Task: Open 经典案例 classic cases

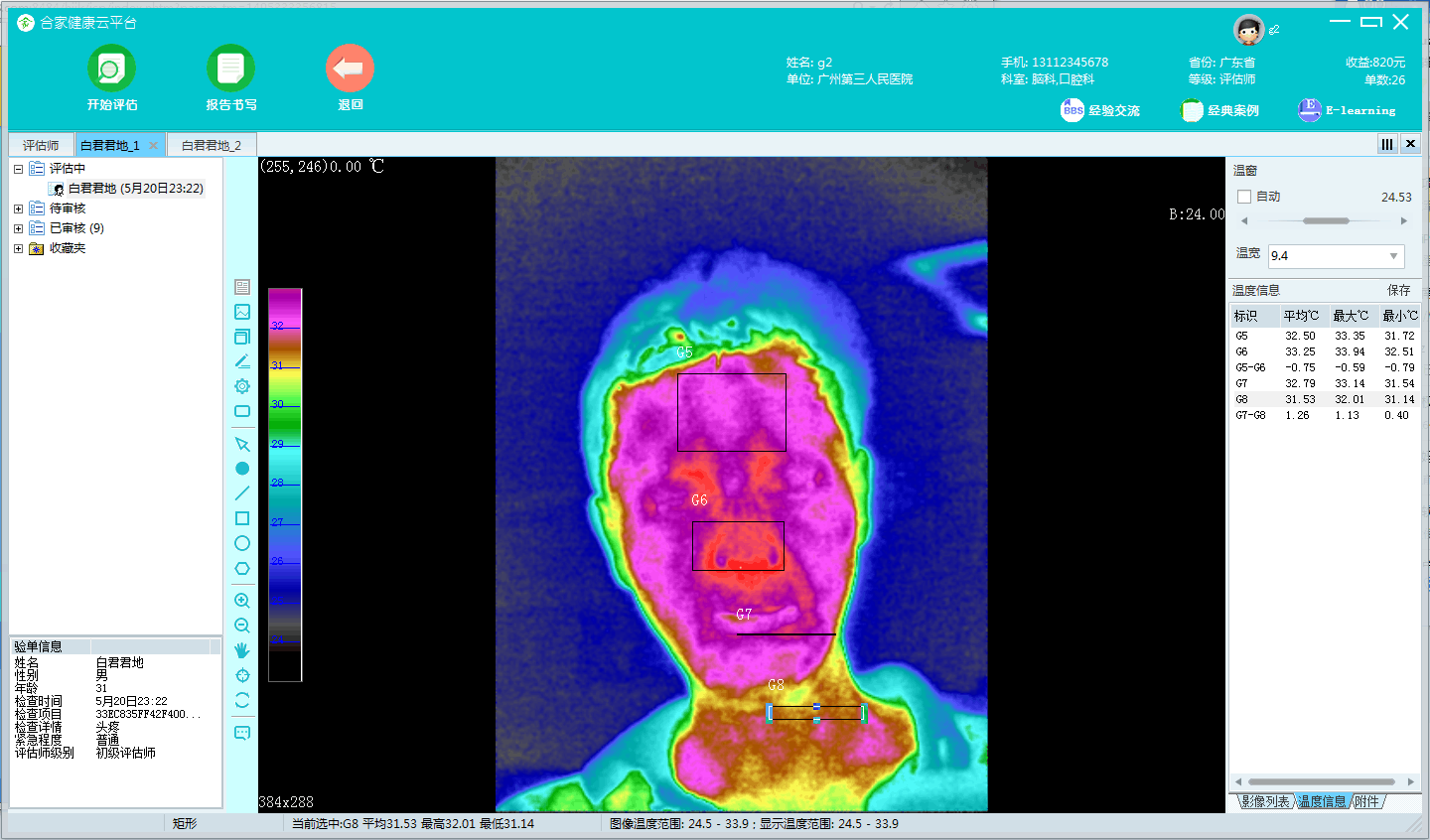Action: coord(1219,110)
